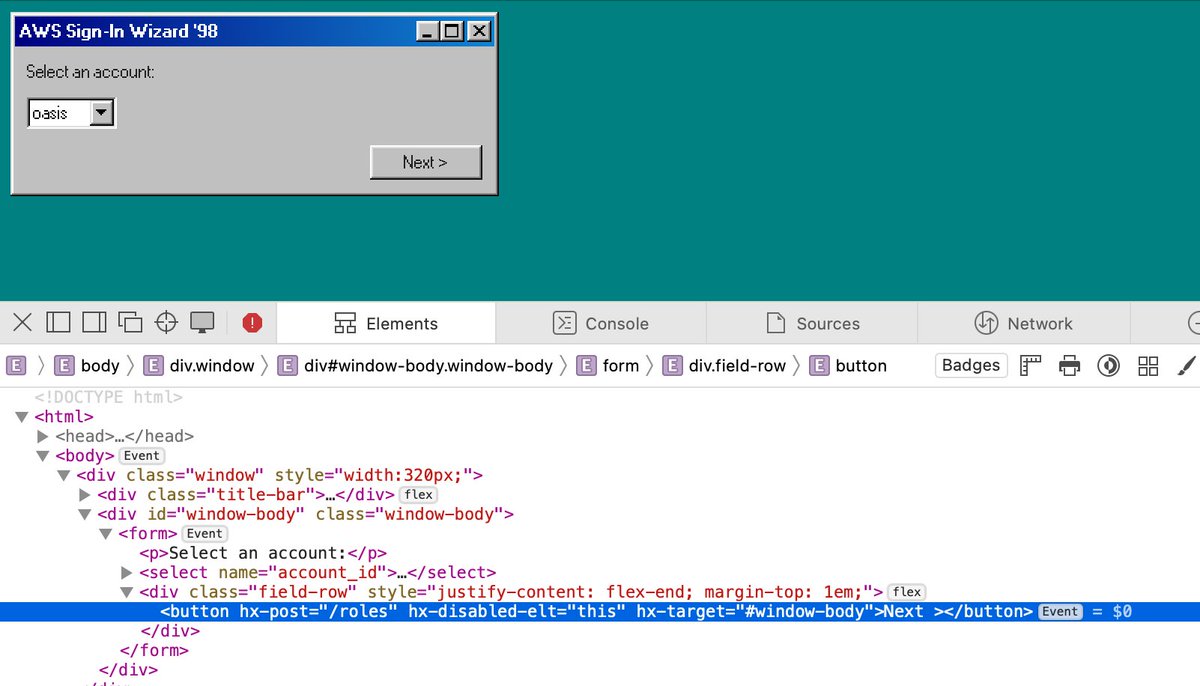
Task: Open the Badges options button
Action: pyautogui.click(x=971, y=365)
